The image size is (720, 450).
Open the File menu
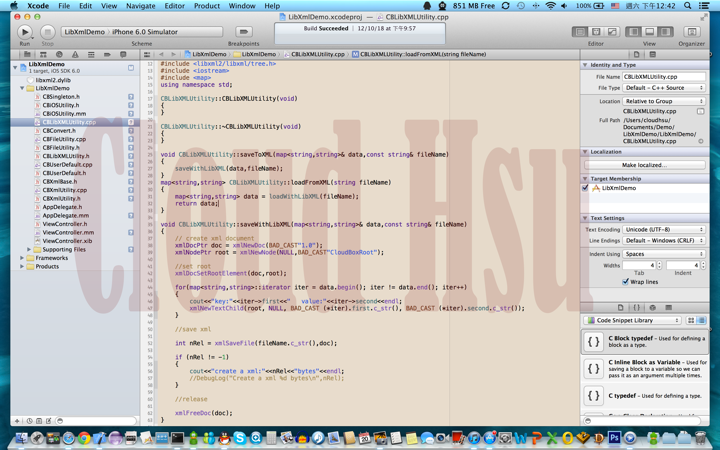pos(64,6)
